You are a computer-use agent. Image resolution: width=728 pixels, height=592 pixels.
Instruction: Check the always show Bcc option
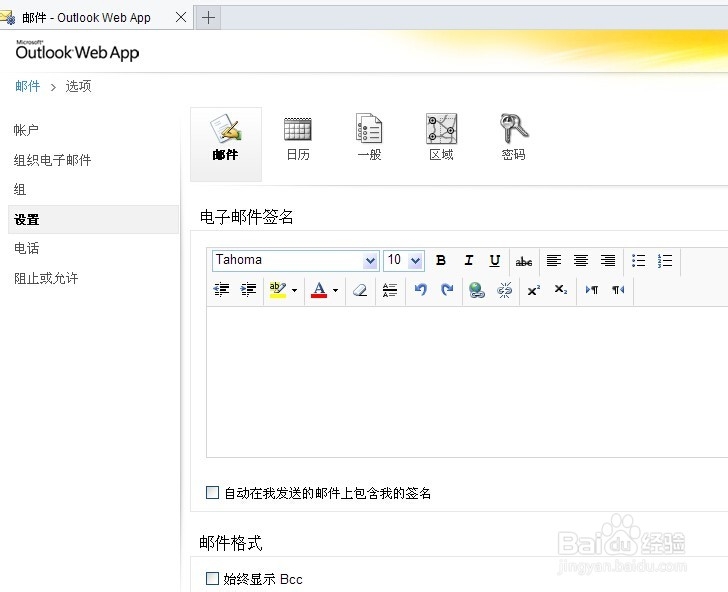pyautogui.click(x=212, y=578)
